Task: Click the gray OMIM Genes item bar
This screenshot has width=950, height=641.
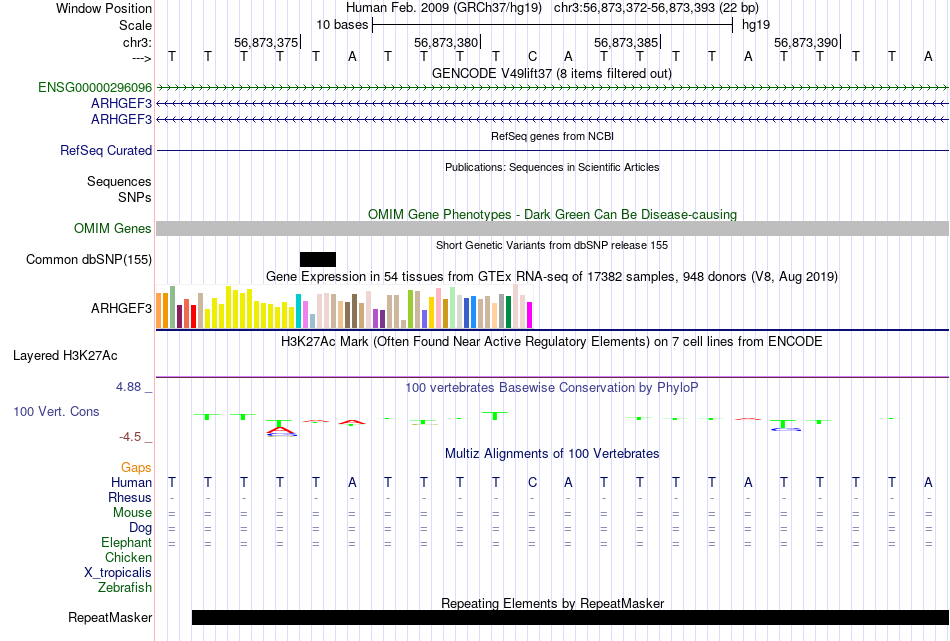Action: point(552,228)
